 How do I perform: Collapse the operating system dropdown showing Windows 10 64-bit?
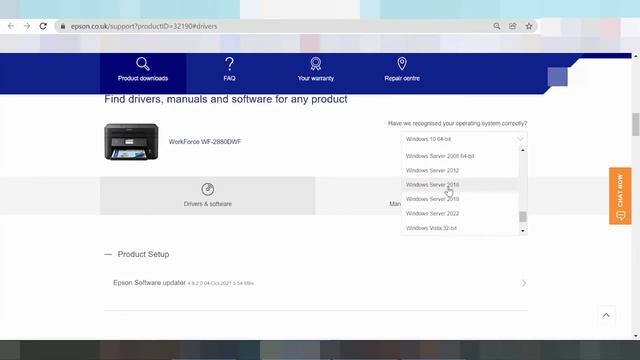(464, 139)
